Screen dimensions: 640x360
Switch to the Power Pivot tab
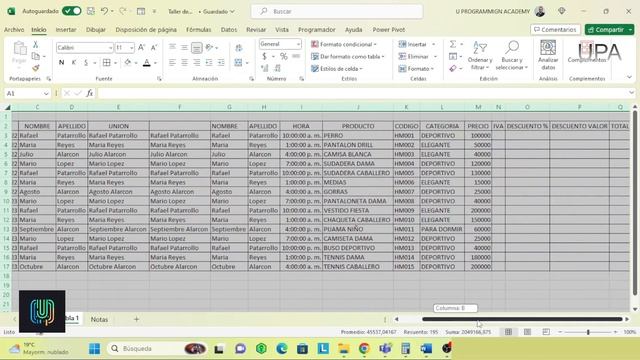coord(389,30)
